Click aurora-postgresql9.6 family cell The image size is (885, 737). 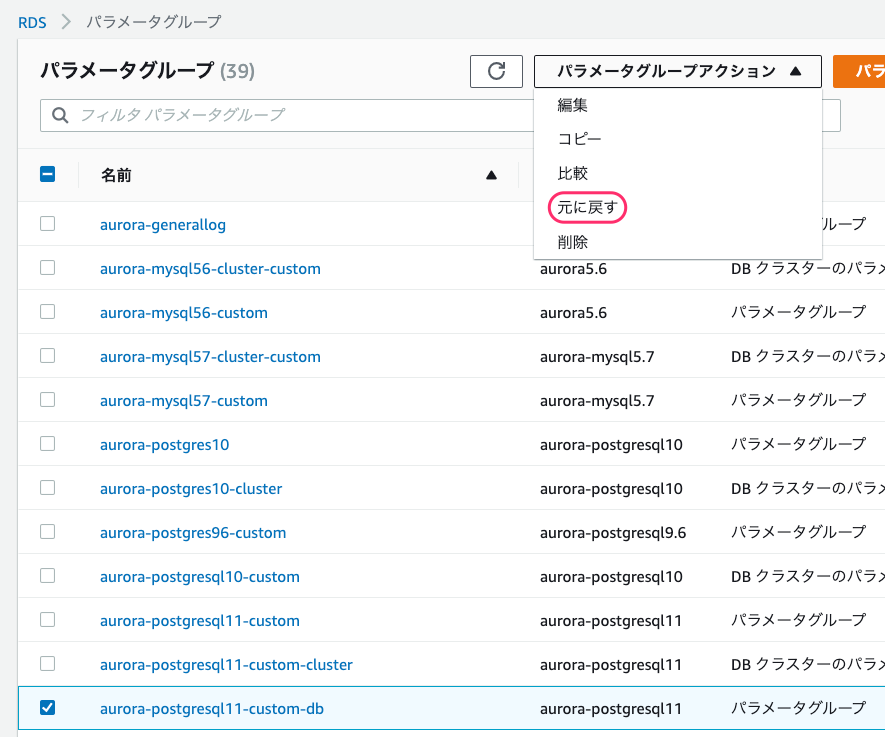[x=612, y=533]
